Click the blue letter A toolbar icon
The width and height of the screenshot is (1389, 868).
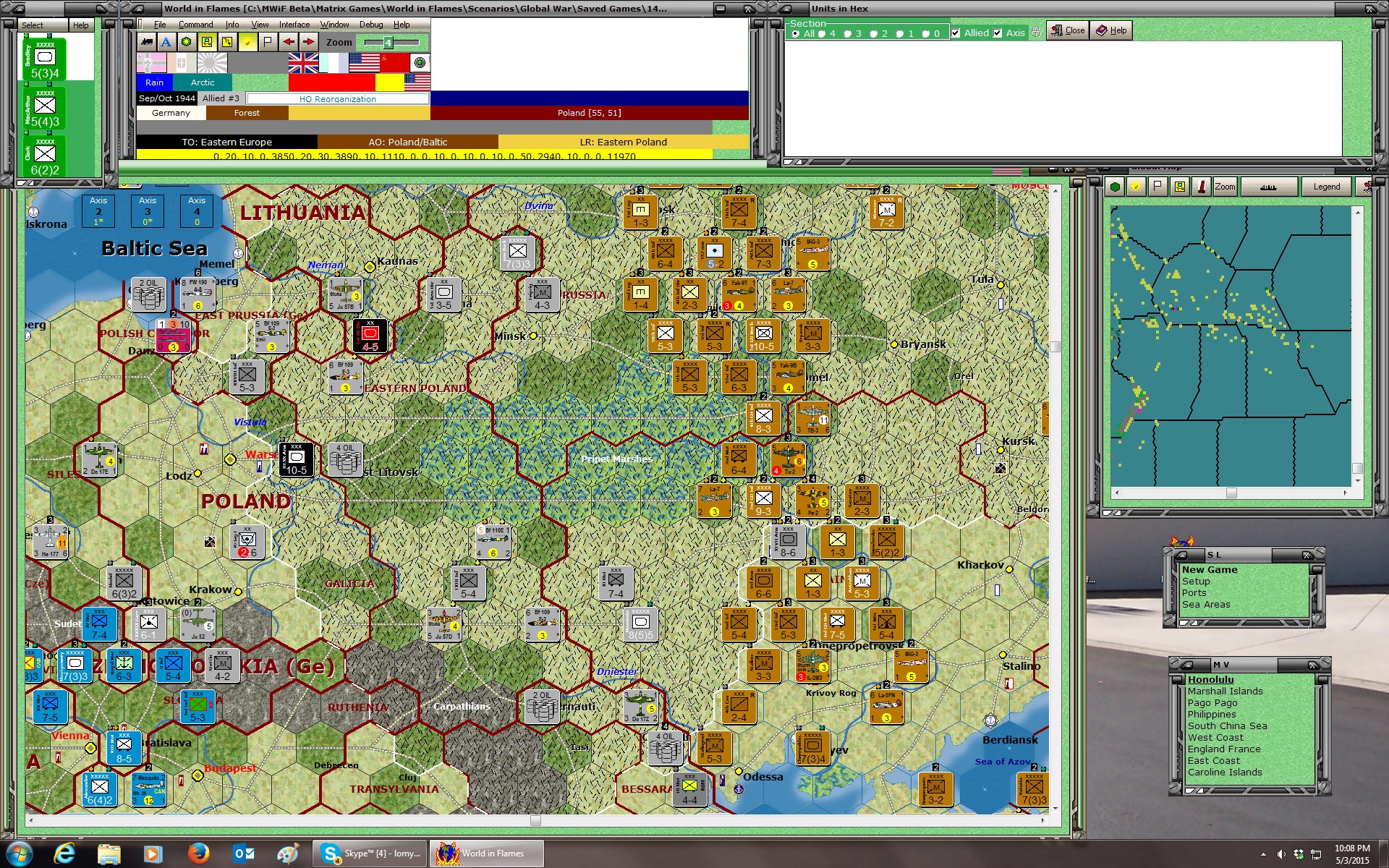click(166, 42)
